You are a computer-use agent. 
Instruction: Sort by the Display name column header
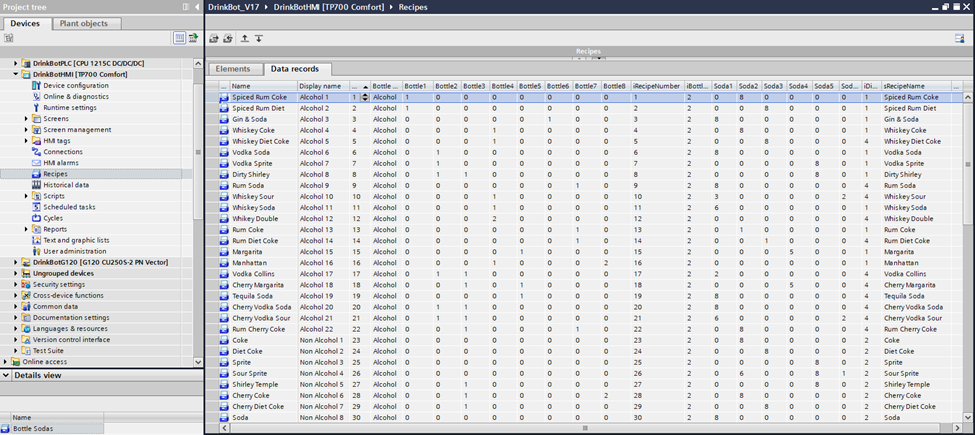click(323, 86)
